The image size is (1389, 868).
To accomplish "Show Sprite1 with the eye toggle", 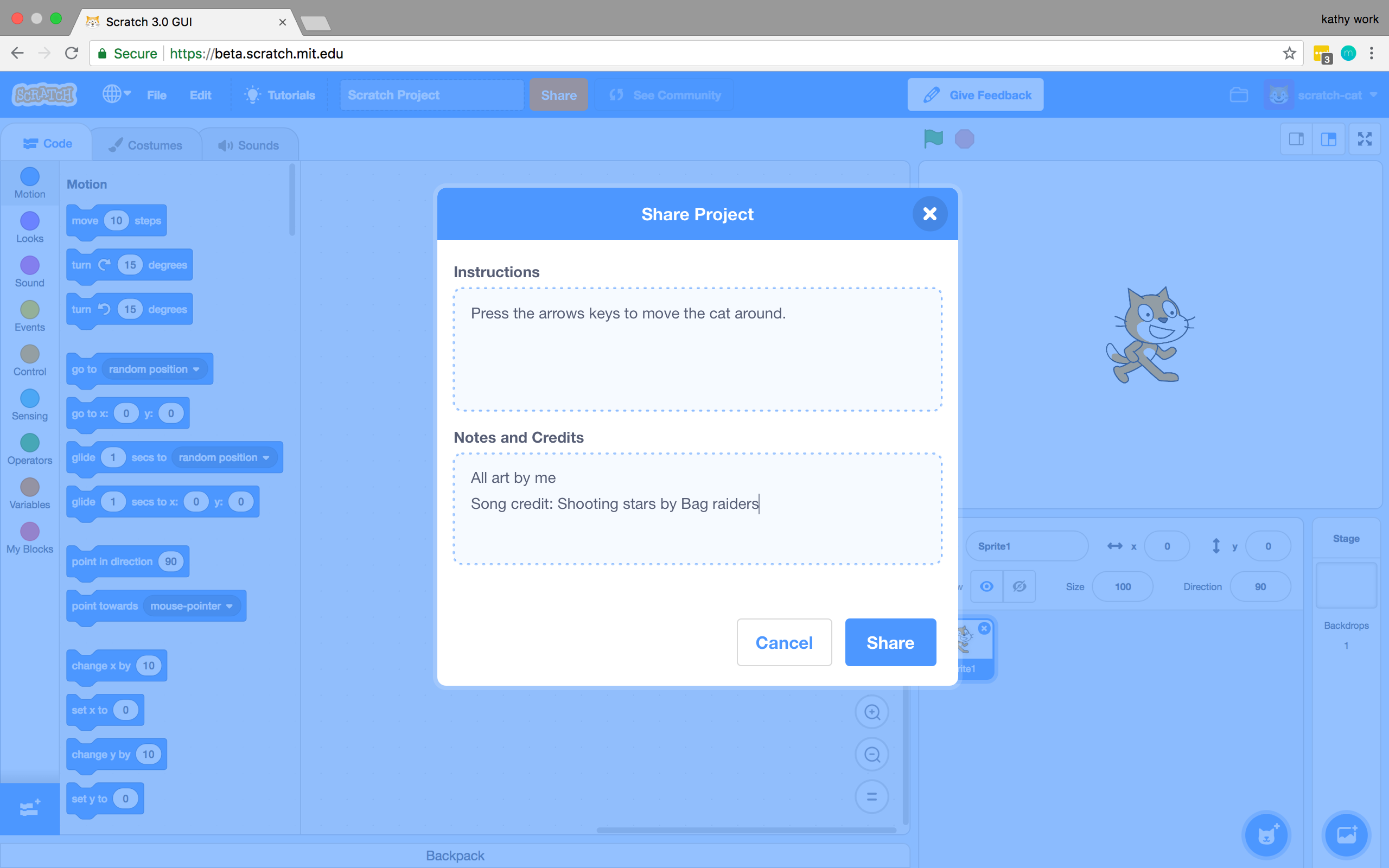I will (986, 586).
